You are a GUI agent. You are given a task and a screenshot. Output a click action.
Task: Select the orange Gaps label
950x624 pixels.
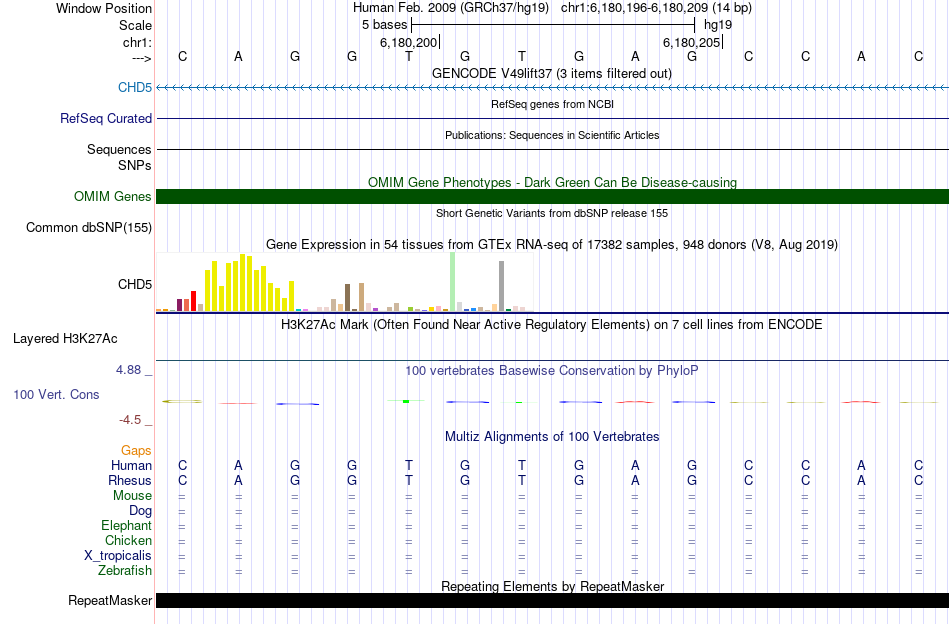click(x=136, y=450)
